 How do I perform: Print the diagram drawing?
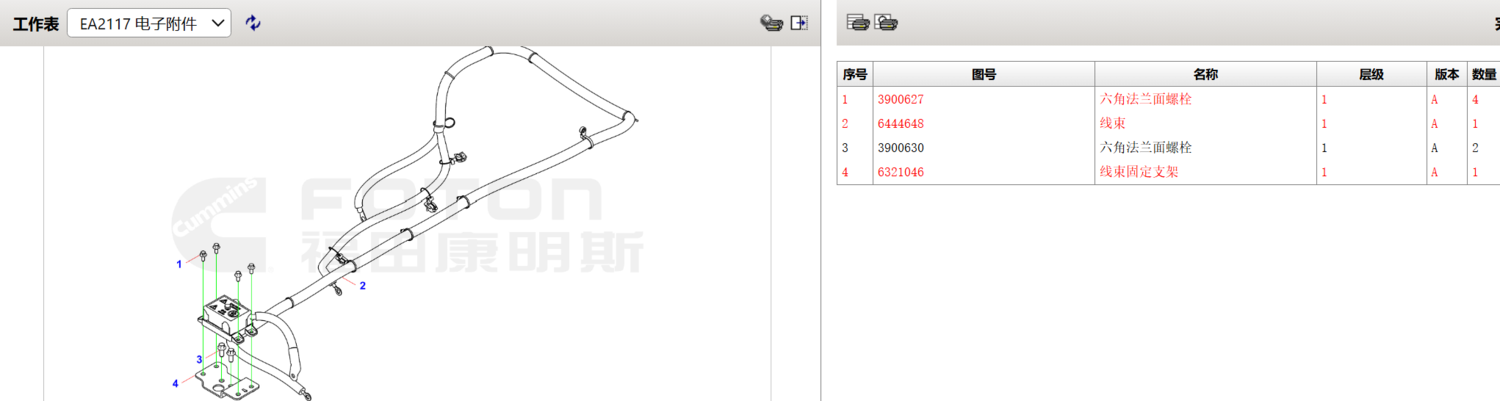click(x=770, y=23)
